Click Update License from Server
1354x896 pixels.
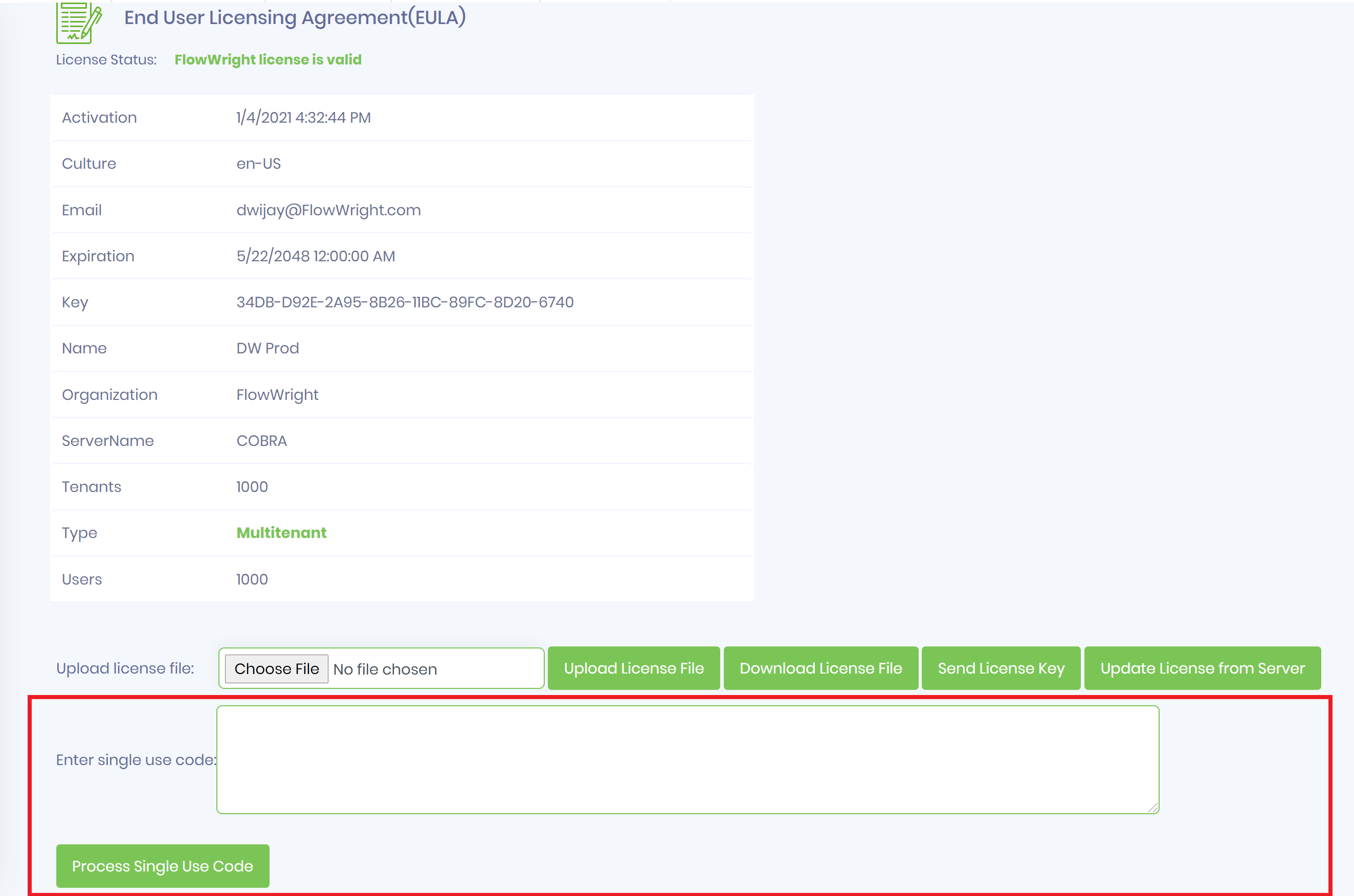pos(1202,668)
